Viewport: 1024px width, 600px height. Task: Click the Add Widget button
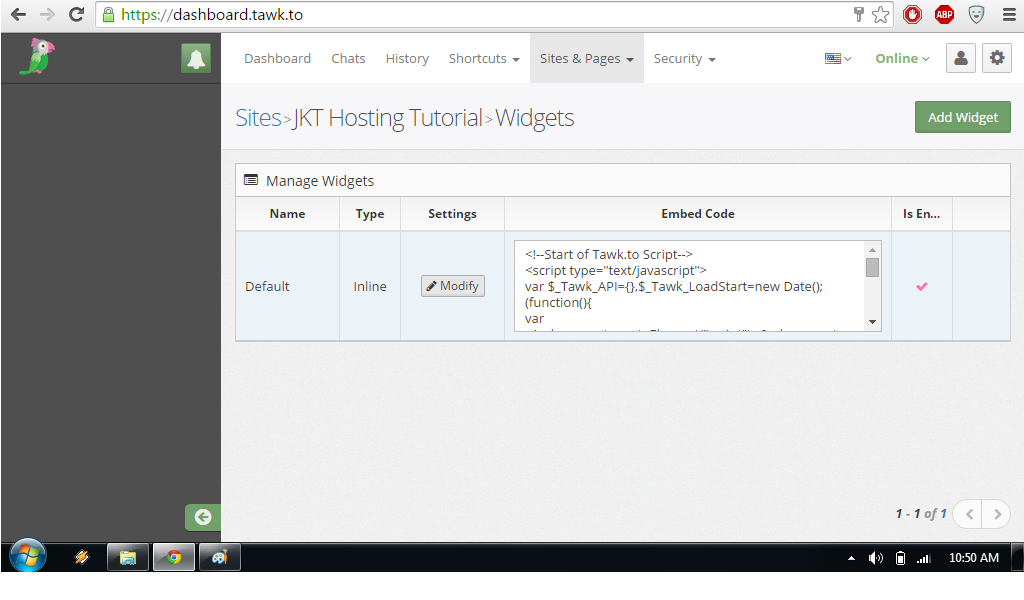(x=963, y=117)
